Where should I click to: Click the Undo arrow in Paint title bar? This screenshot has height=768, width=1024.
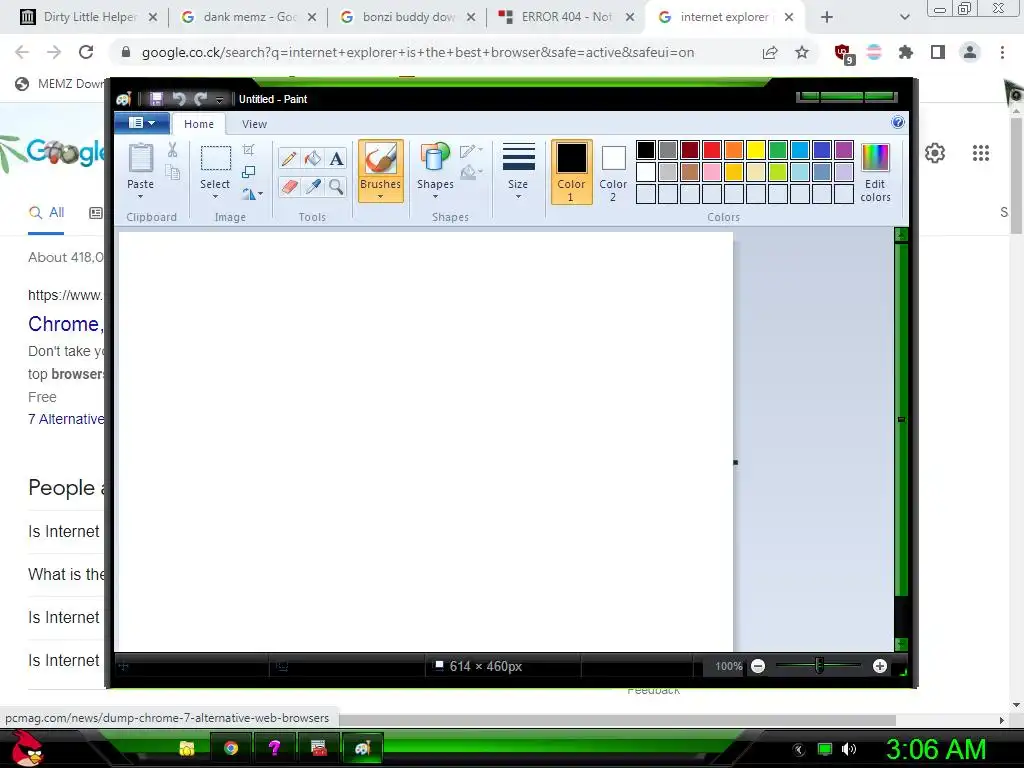(x=179, y=99)
